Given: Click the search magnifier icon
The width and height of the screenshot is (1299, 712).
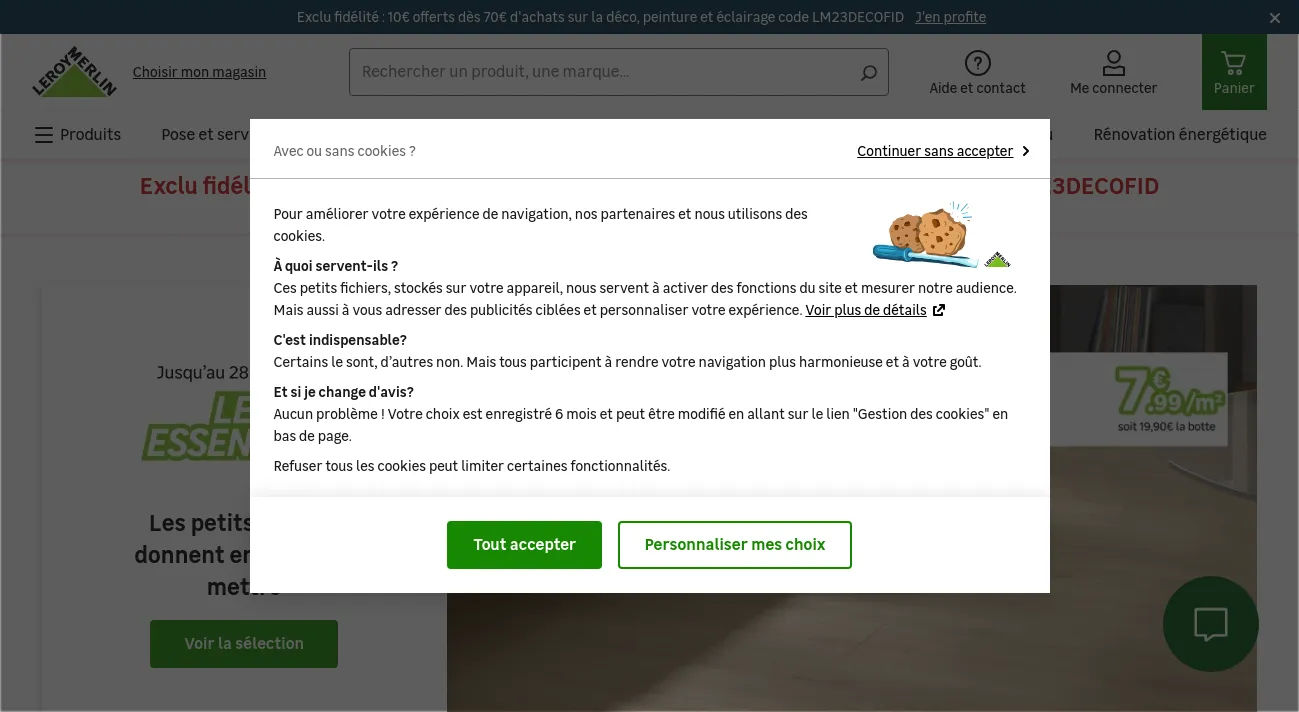Looking at the screenshot, I should pyautogui.click(x=868, y=72).
